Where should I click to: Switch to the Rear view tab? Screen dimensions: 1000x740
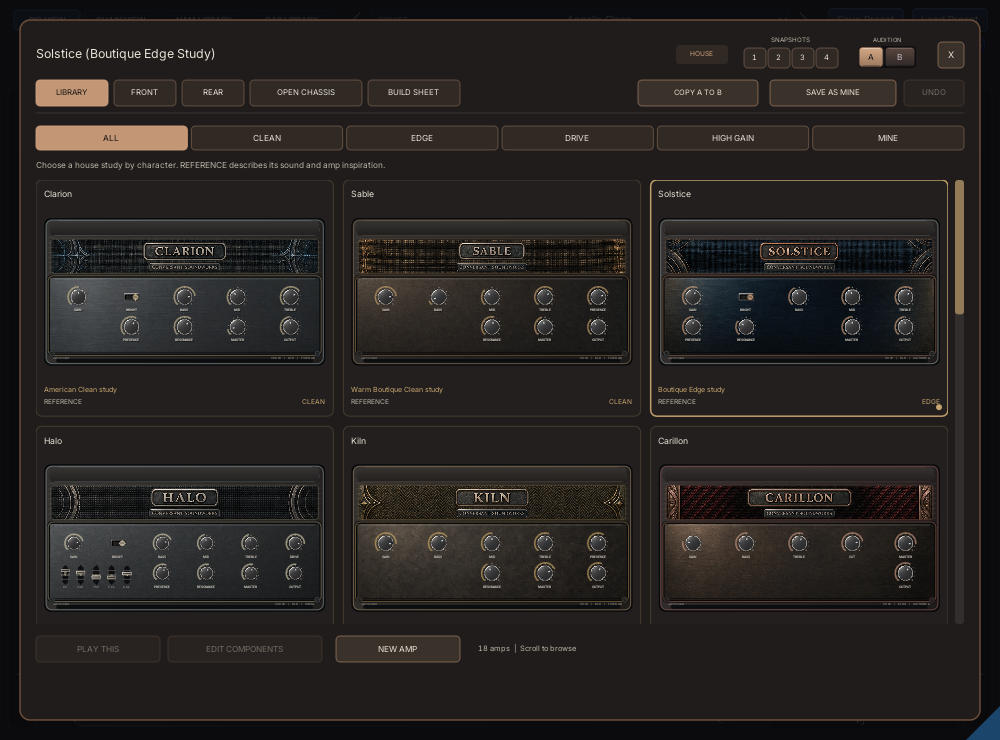point(213,92)
